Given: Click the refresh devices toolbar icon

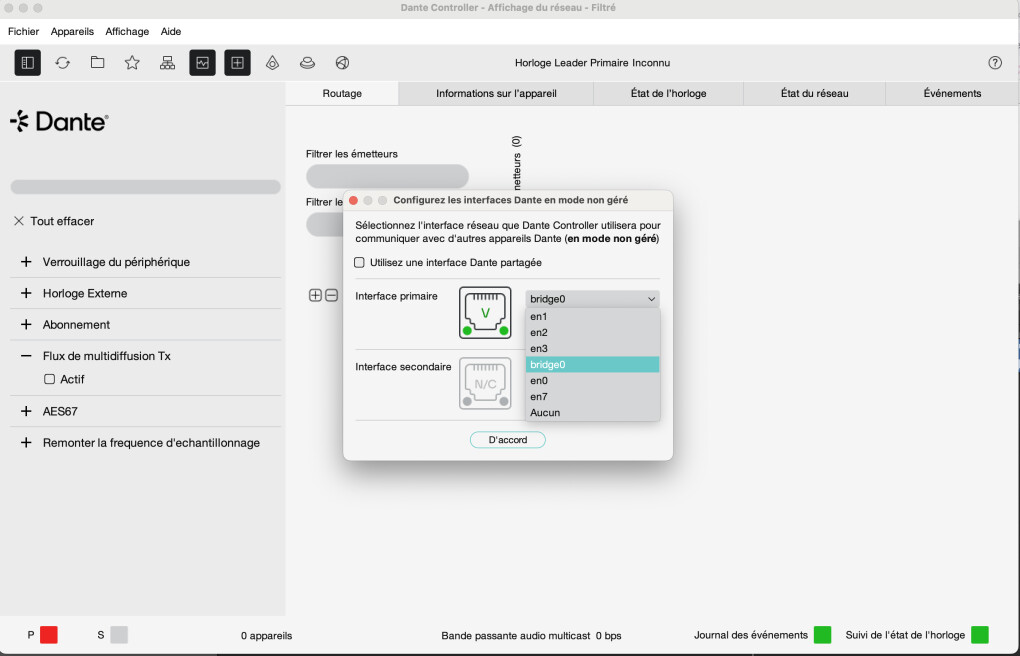Looking at the screenshot, I should (x=62, y=62).
